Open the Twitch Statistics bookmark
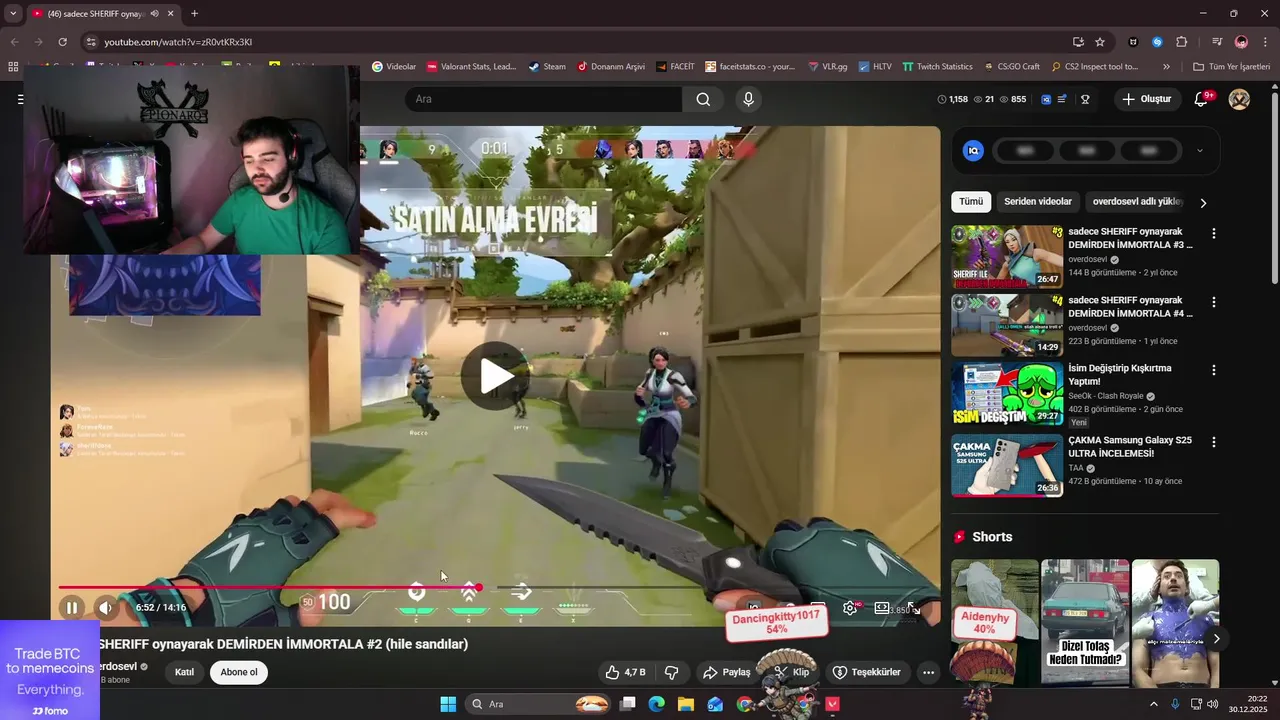 (937, 67)
